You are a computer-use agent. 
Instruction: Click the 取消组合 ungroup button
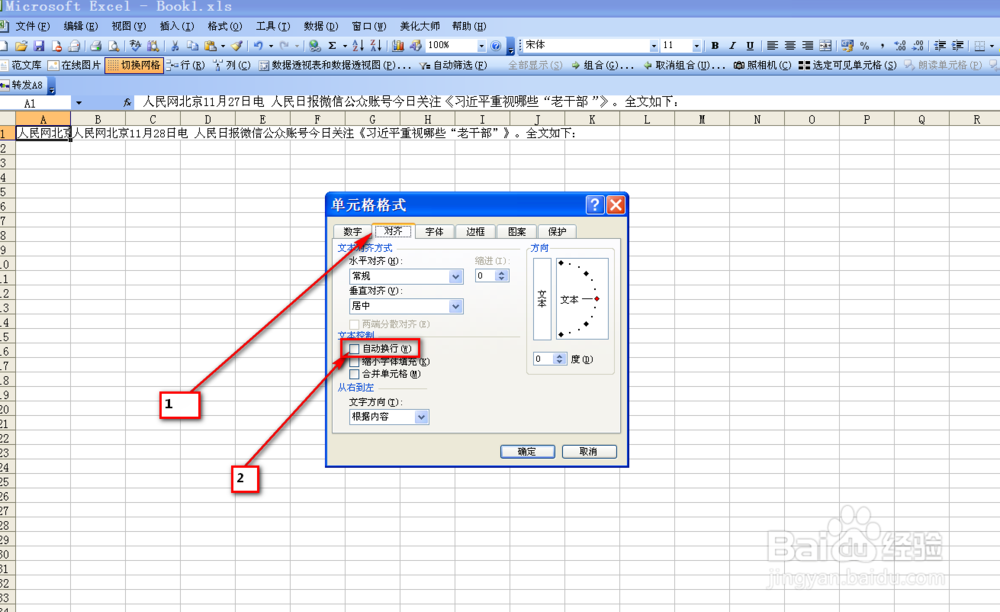(684, 65)
